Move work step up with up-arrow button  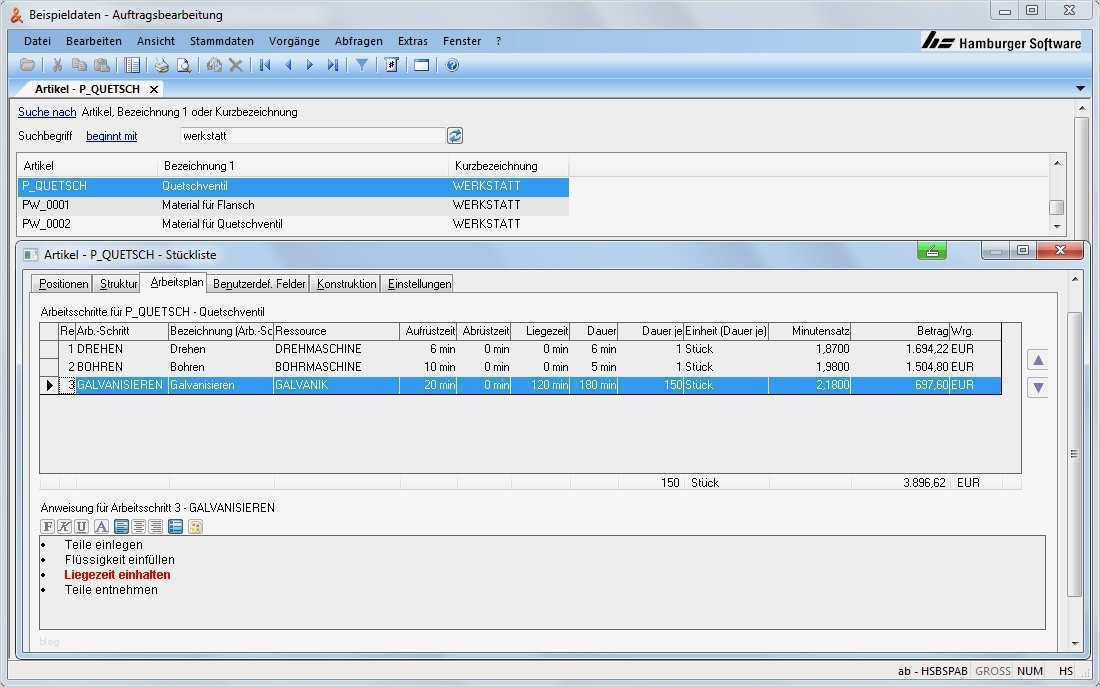coord(1038,360)
